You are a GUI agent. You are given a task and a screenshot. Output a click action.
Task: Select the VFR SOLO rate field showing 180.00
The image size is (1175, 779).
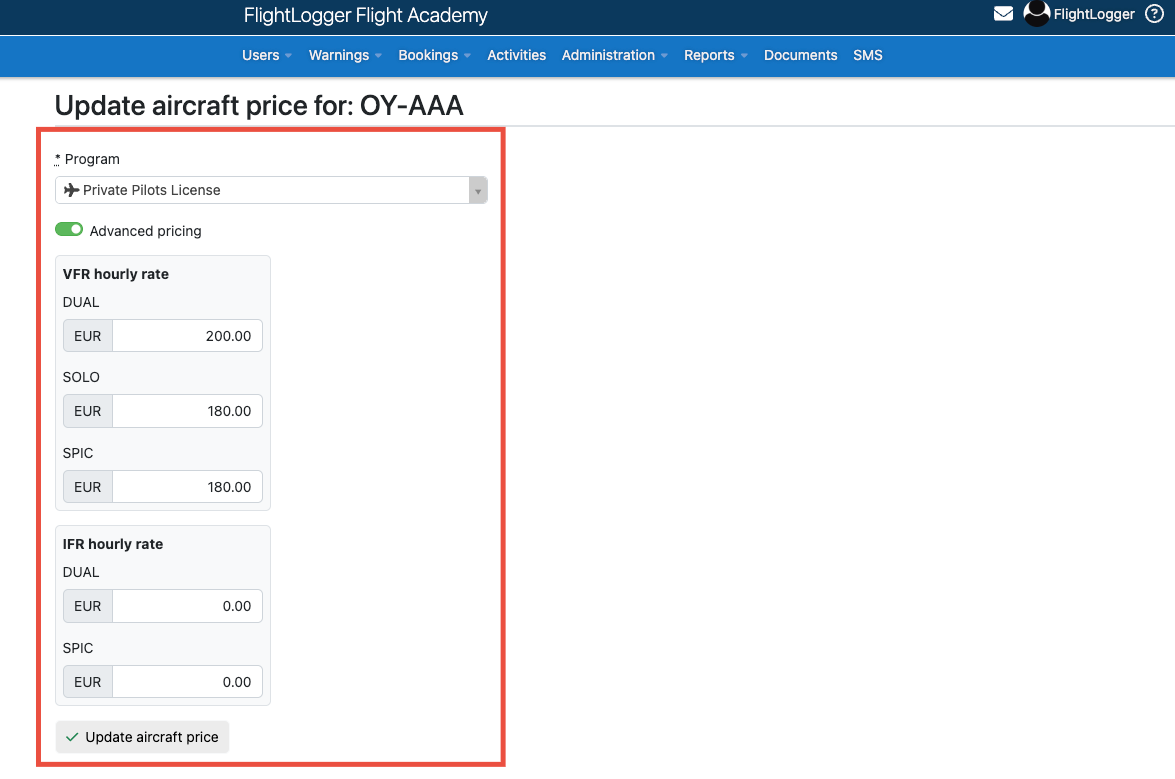[186, 411]
